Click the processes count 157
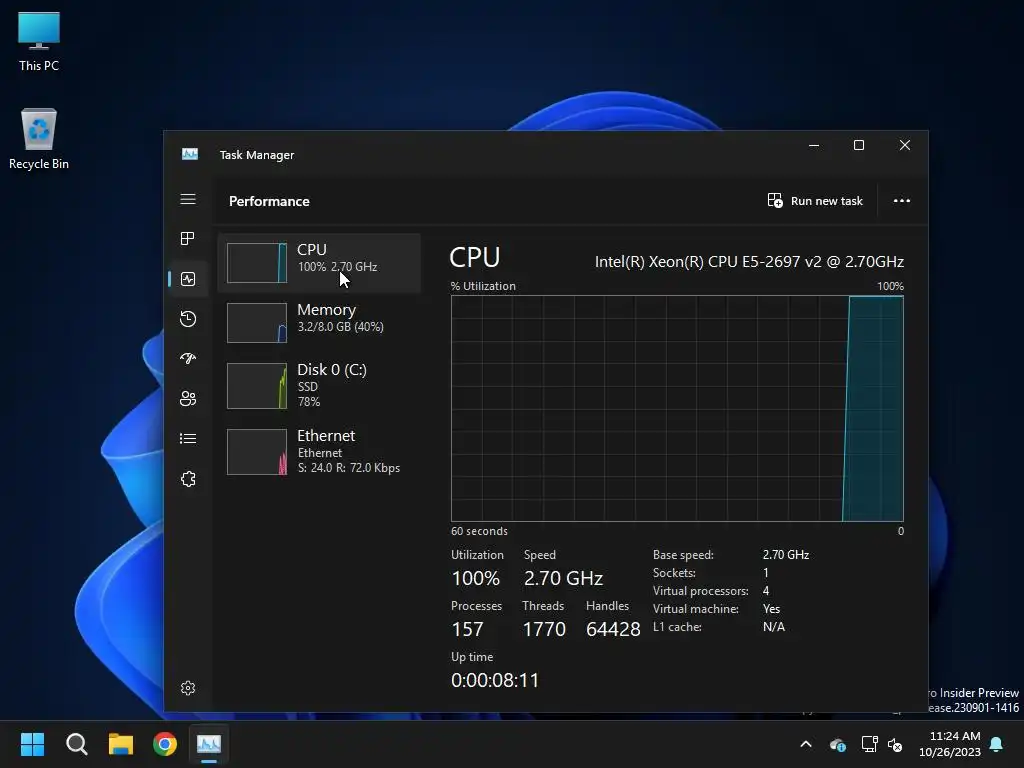Image resolution: width=1024 pixels, height=768 pixels. click(468, 629)
